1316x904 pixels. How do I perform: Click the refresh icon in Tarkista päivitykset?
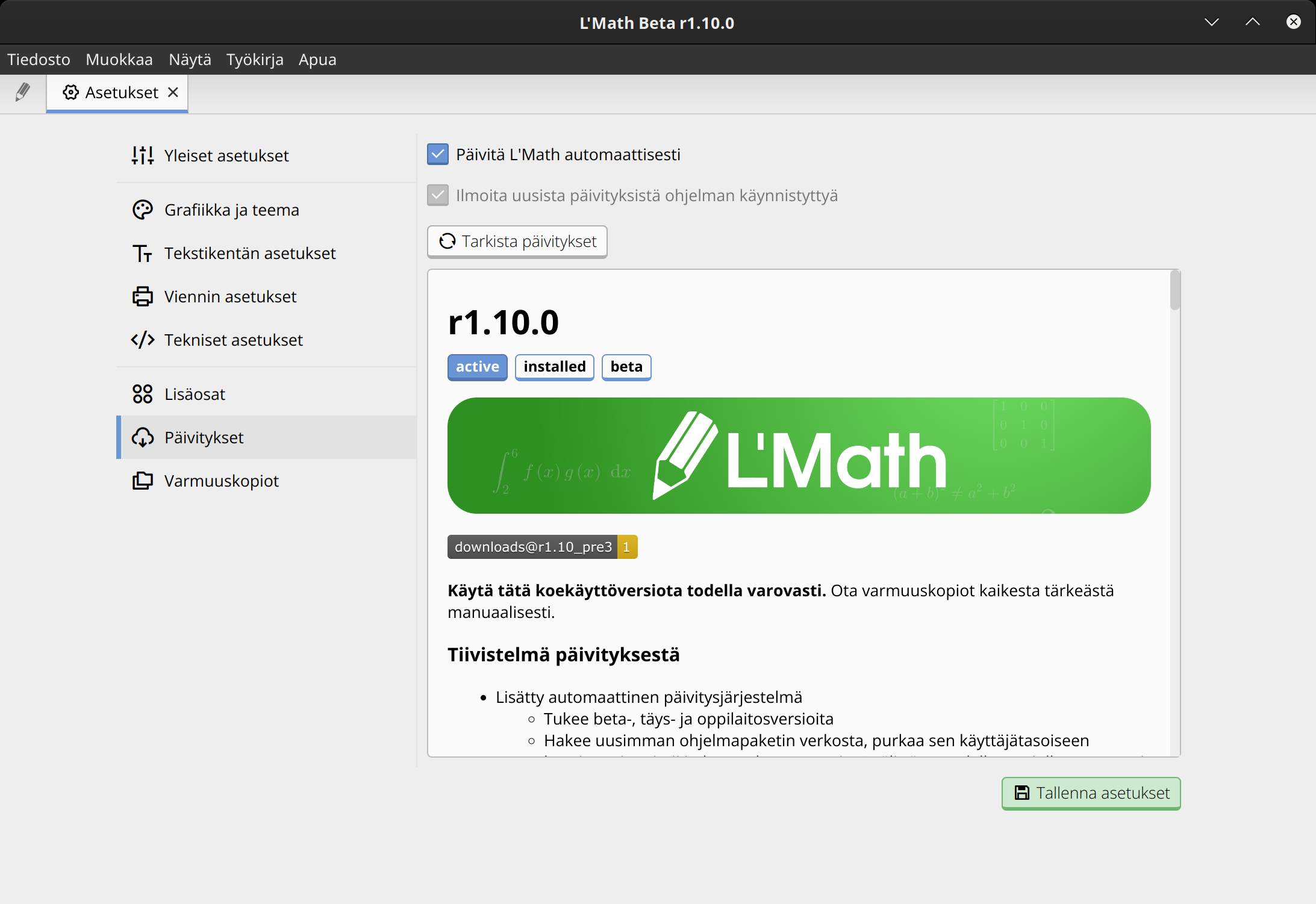448,241
